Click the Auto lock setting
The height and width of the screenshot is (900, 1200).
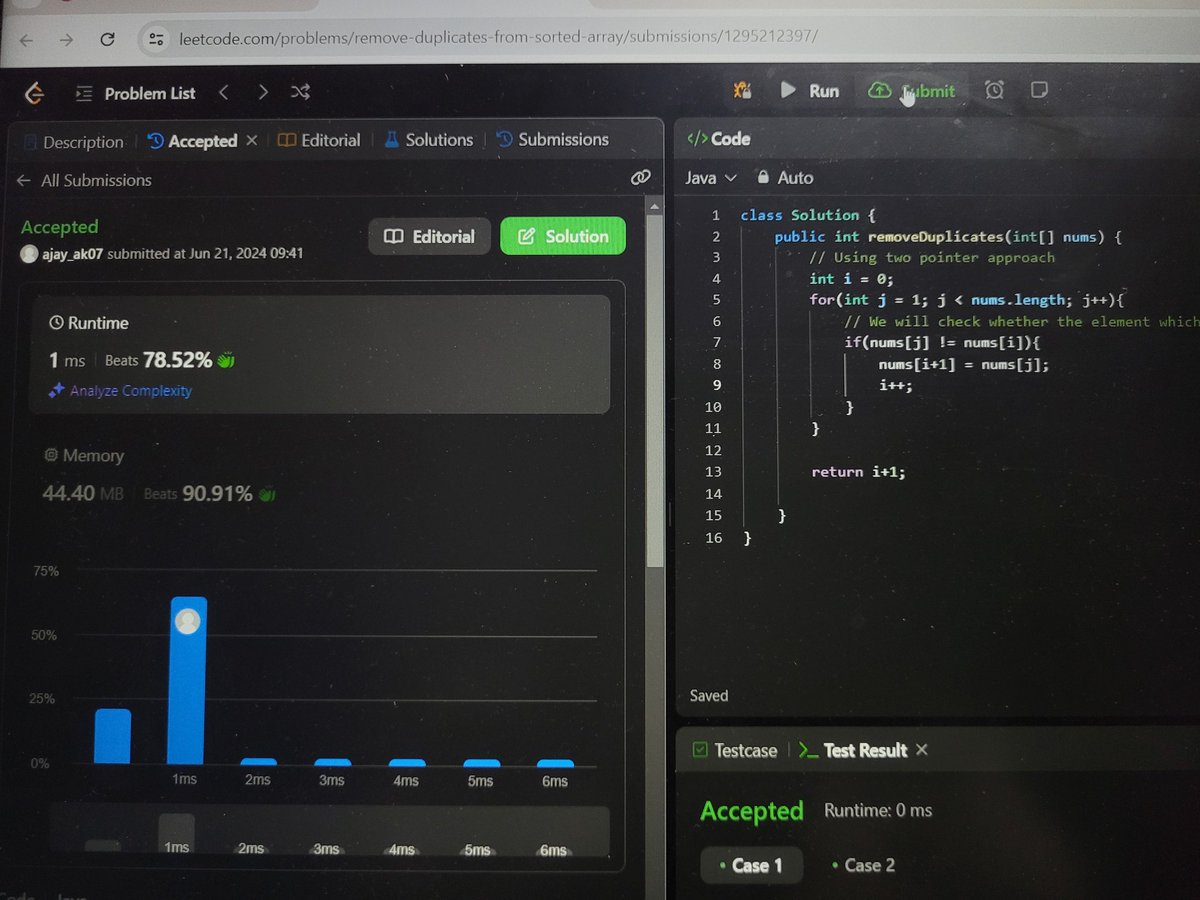pyautogui.click(x=785, y=178)
